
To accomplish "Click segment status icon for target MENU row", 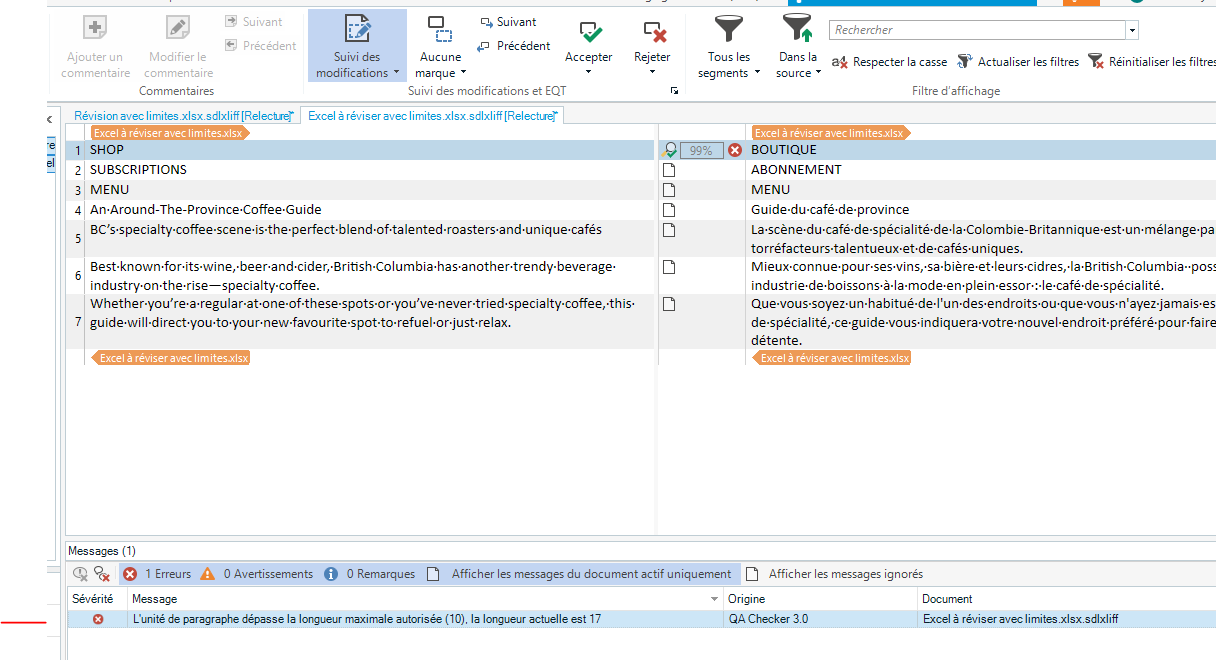I will 670,190.
